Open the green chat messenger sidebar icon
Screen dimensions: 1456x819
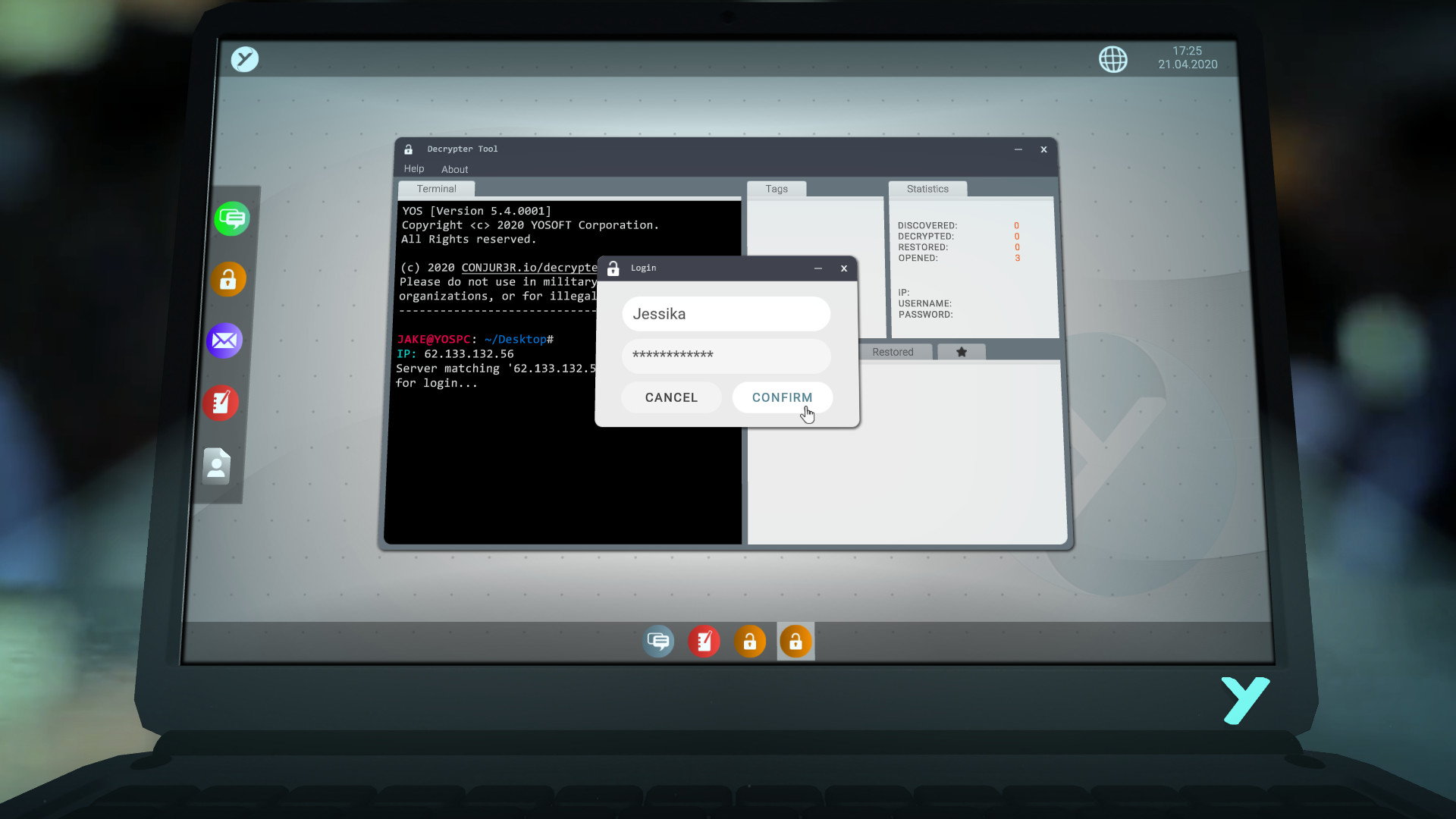click(x=231, y=219)
